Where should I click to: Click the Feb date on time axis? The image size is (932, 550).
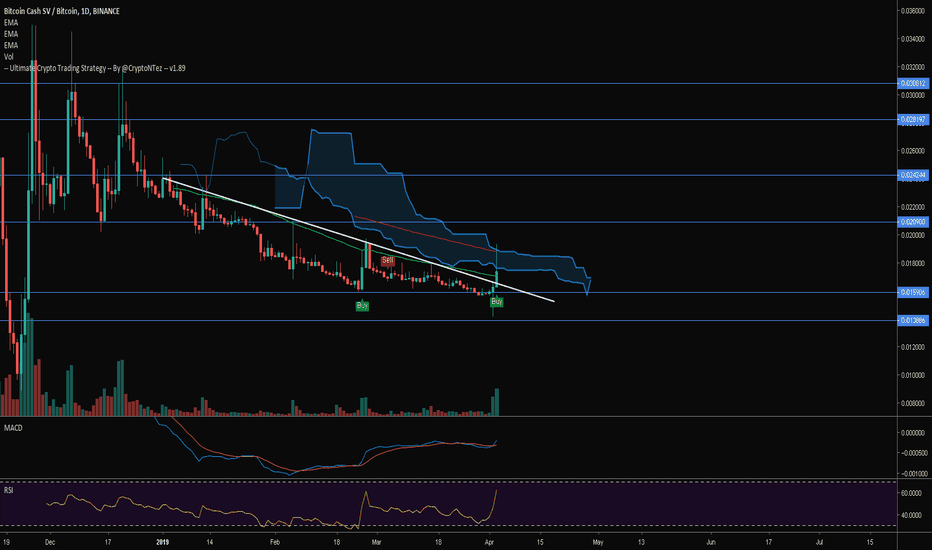pyautogui.click(x=275, y=542)
